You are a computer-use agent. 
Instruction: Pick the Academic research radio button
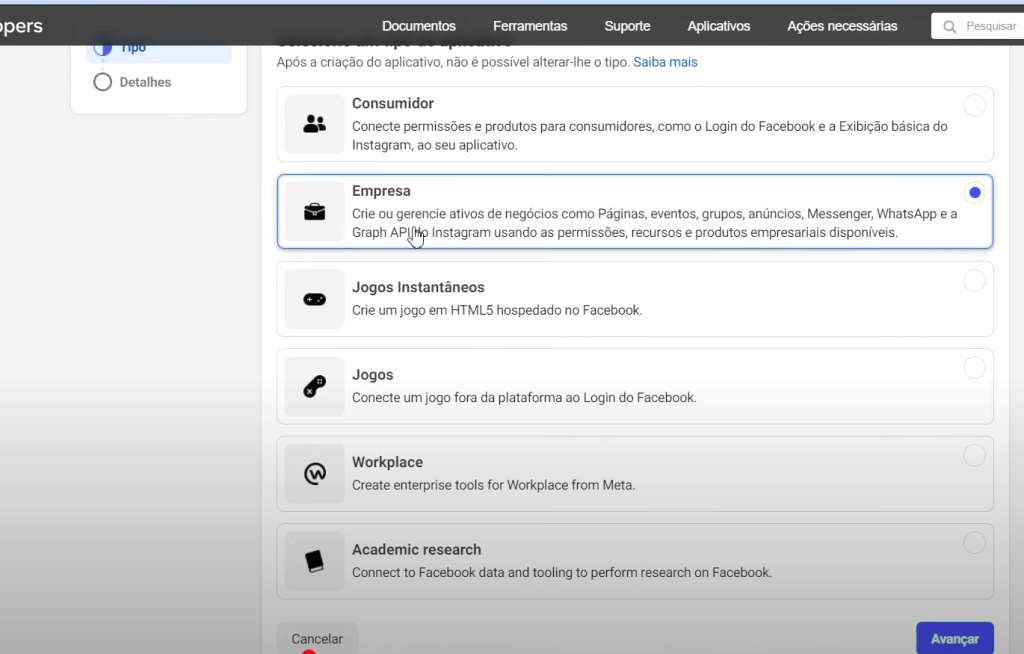pyautogui.click(x=974, y=543)
